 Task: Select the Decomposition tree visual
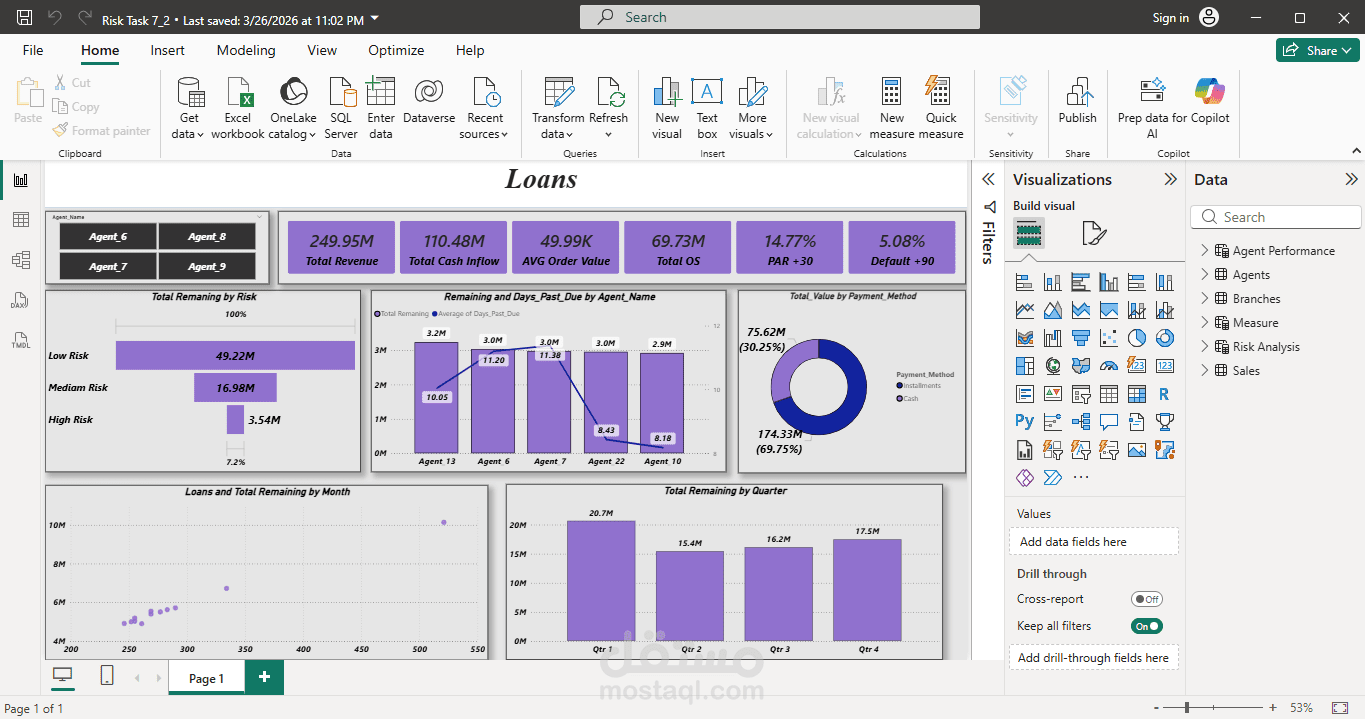coord(1080,422)
